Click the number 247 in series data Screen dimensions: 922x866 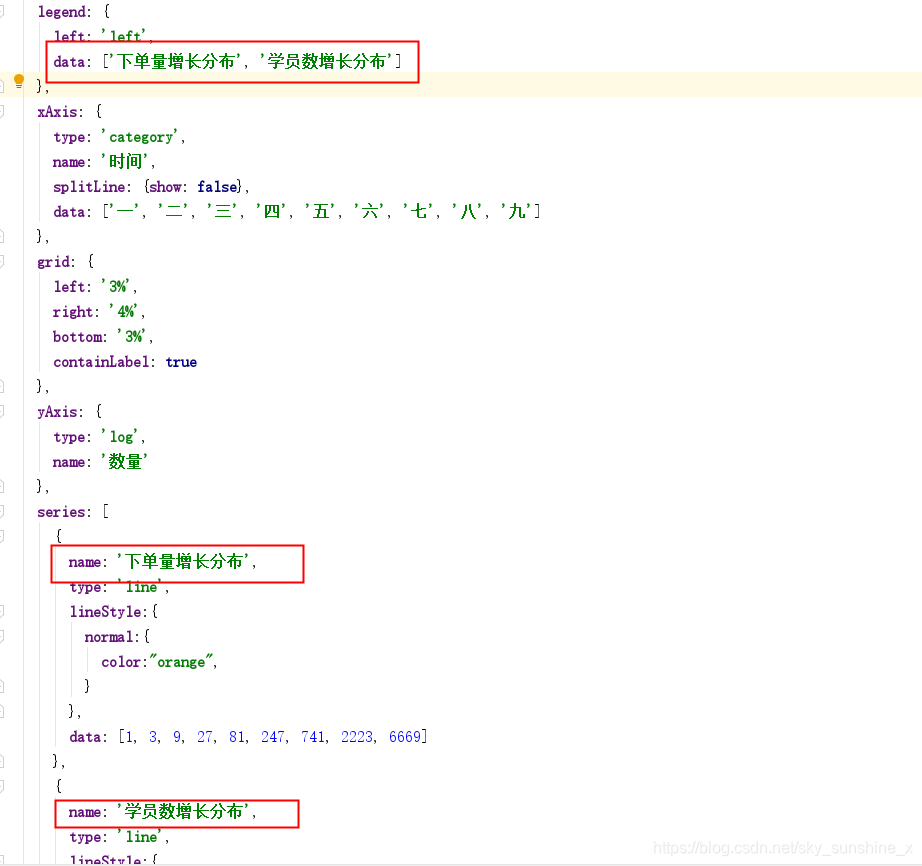273,737
